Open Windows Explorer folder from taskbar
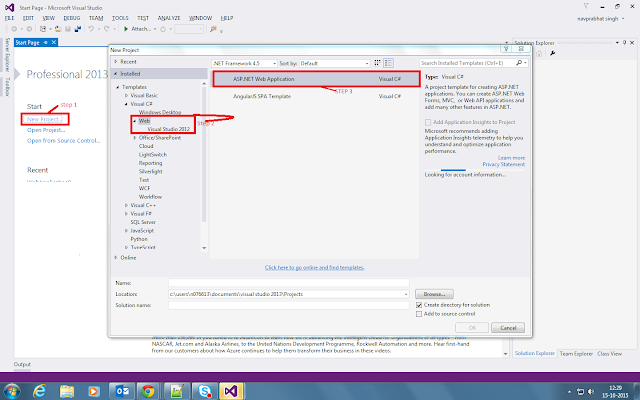Image resolution: width=640 pixels, height=400 pixels. tap(67, 391)
